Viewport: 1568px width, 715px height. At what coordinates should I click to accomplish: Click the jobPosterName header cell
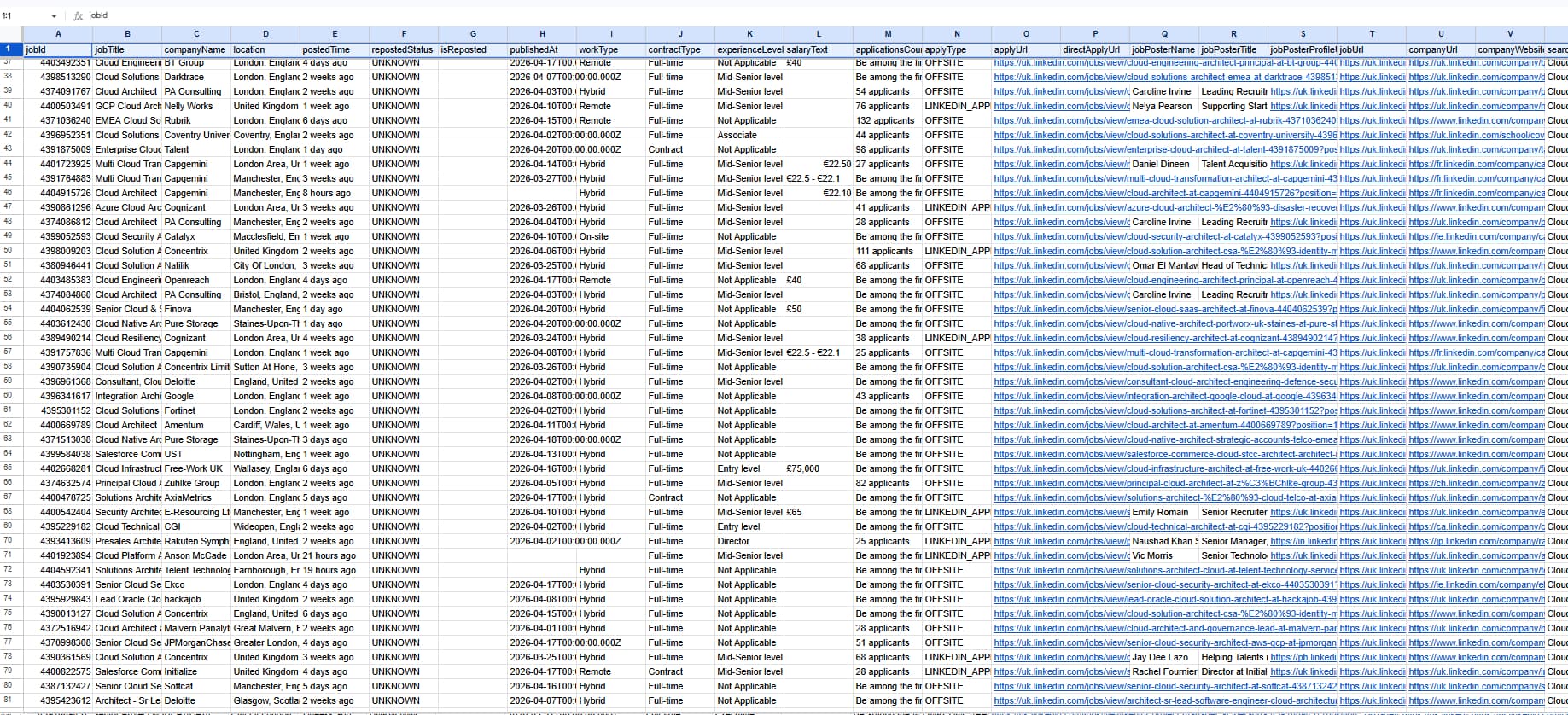click(1164, 49)
